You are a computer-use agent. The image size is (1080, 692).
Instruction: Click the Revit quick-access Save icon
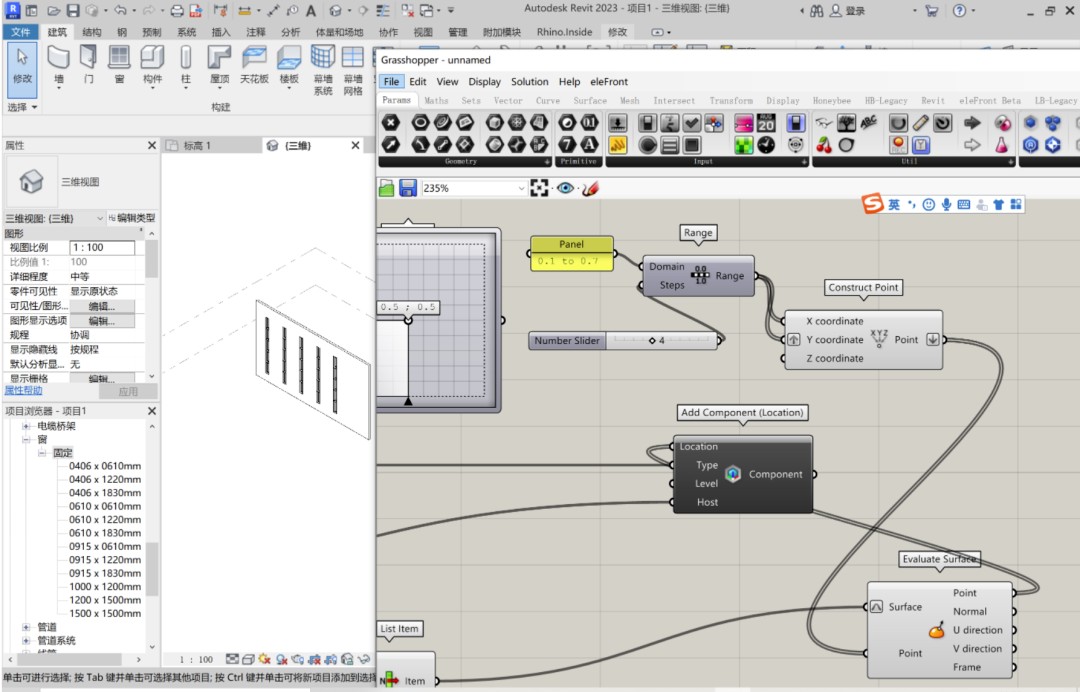(72, 10)
